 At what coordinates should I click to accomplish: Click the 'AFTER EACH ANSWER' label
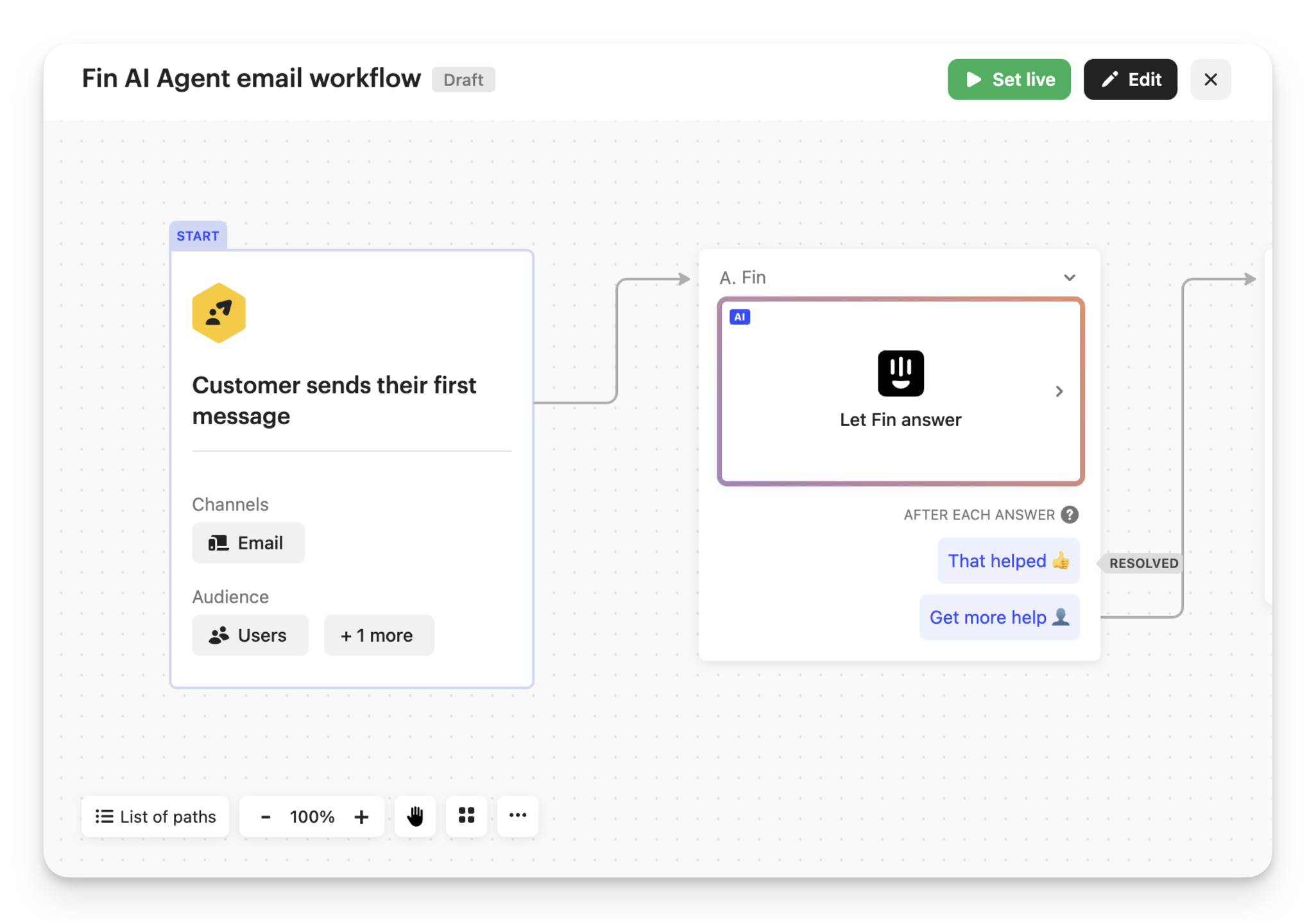pos(979,515)
